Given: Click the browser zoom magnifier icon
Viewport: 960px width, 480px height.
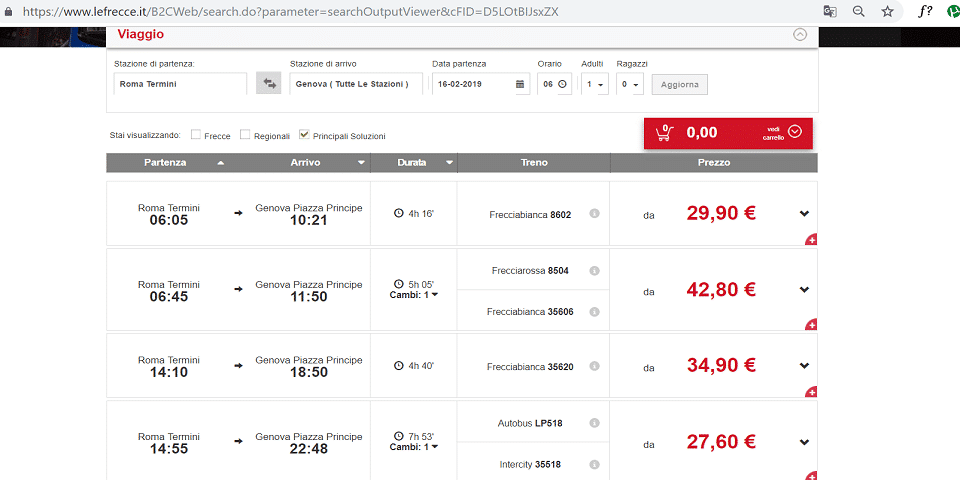Looking at the screenshot, I should pyautogui.click(x=859, y=12).
